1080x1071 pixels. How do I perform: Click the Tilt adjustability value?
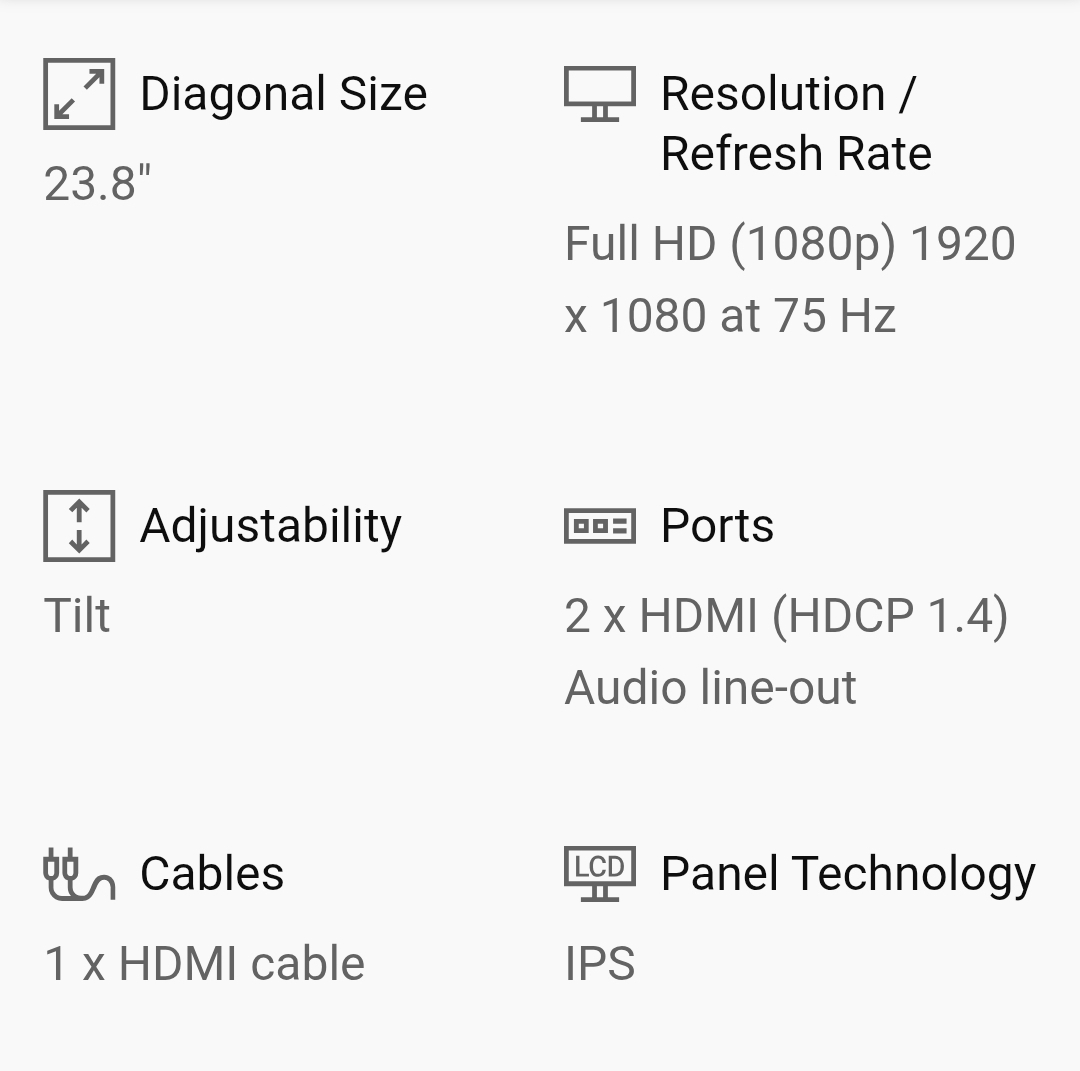[x=77, y=615]
